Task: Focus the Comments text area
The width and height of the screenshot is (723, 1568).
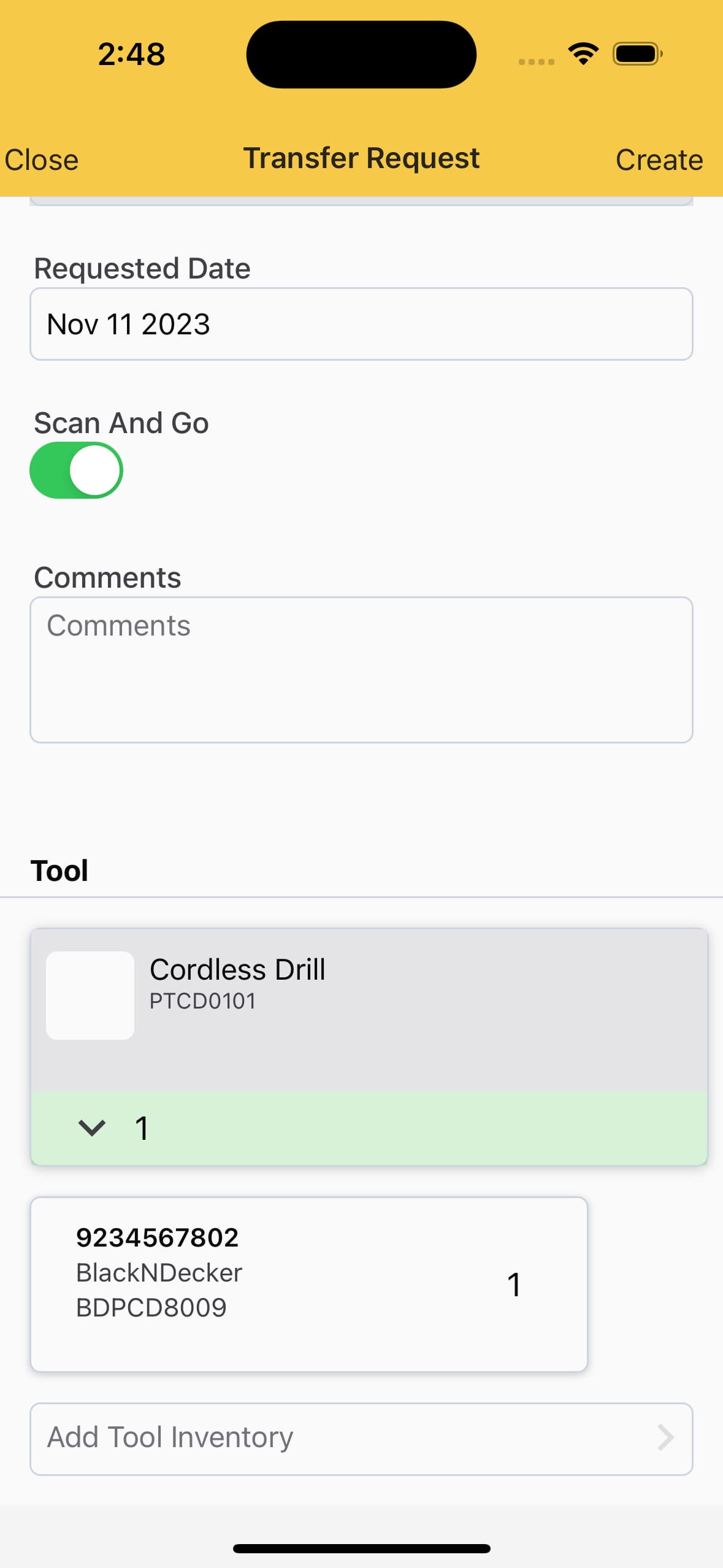Action: coord(361,669)
